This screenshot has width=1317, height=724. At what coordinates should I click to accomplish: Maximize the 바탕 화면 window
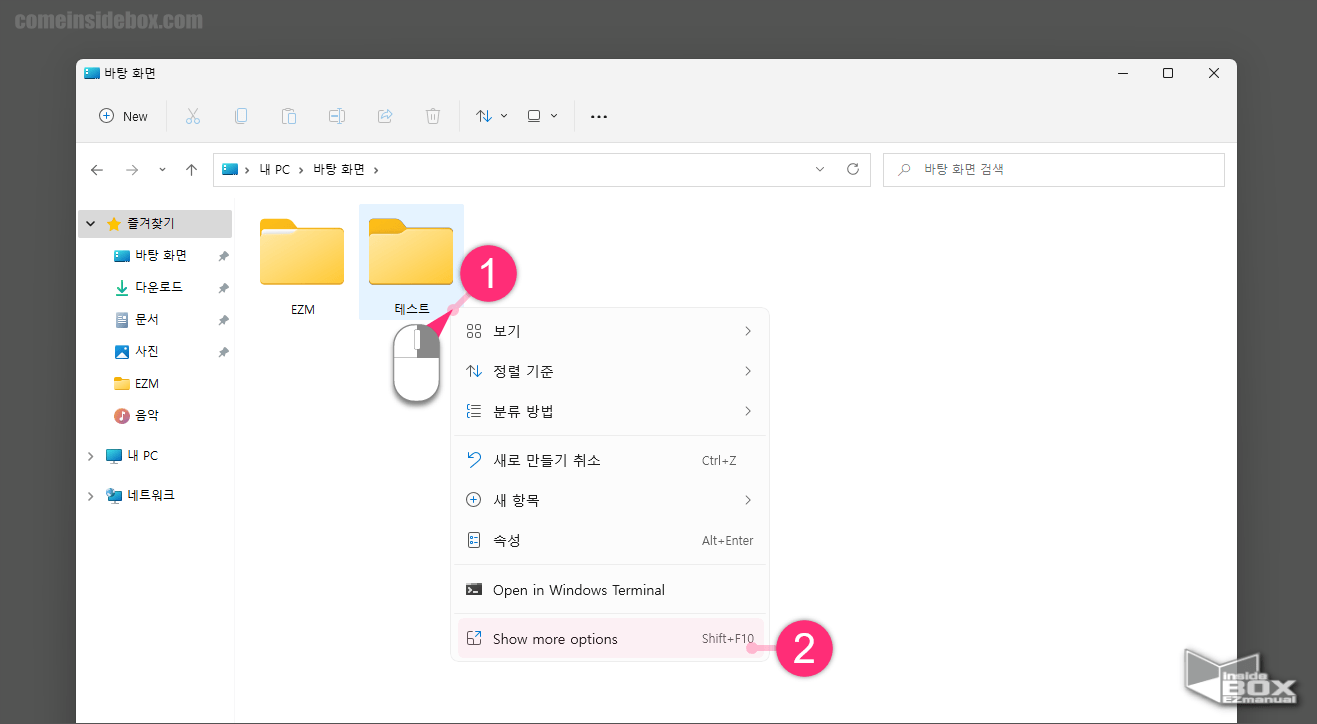(1168, 73)
